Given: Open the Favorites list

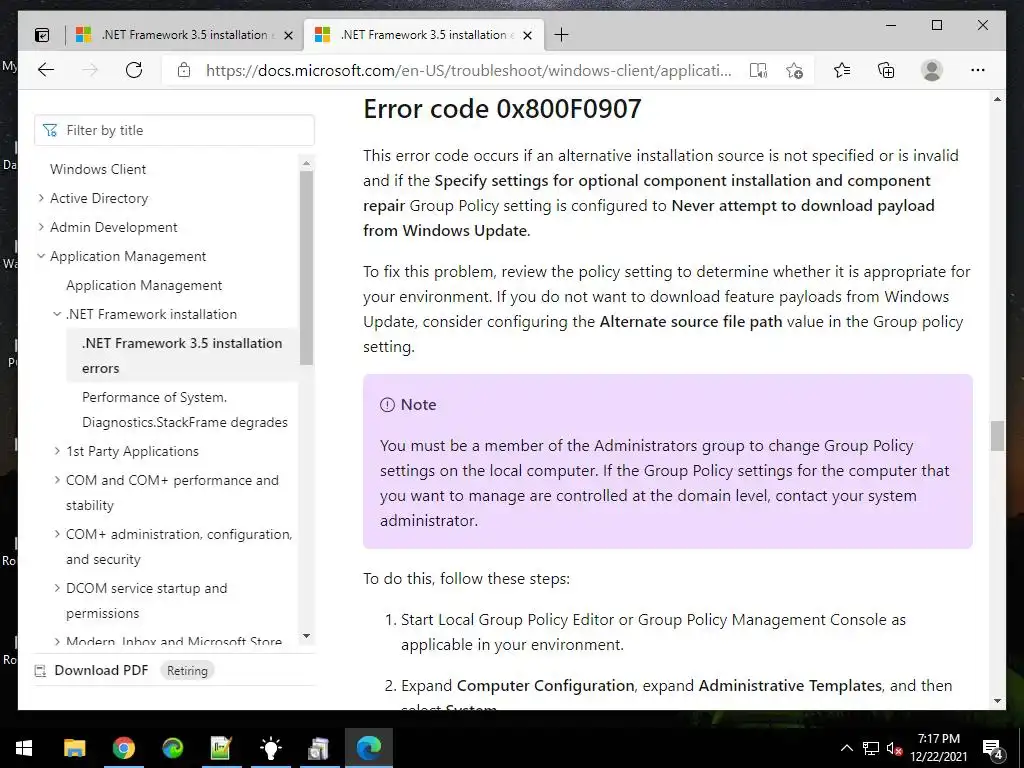Looking at the screenshot, I should [842, 70].
